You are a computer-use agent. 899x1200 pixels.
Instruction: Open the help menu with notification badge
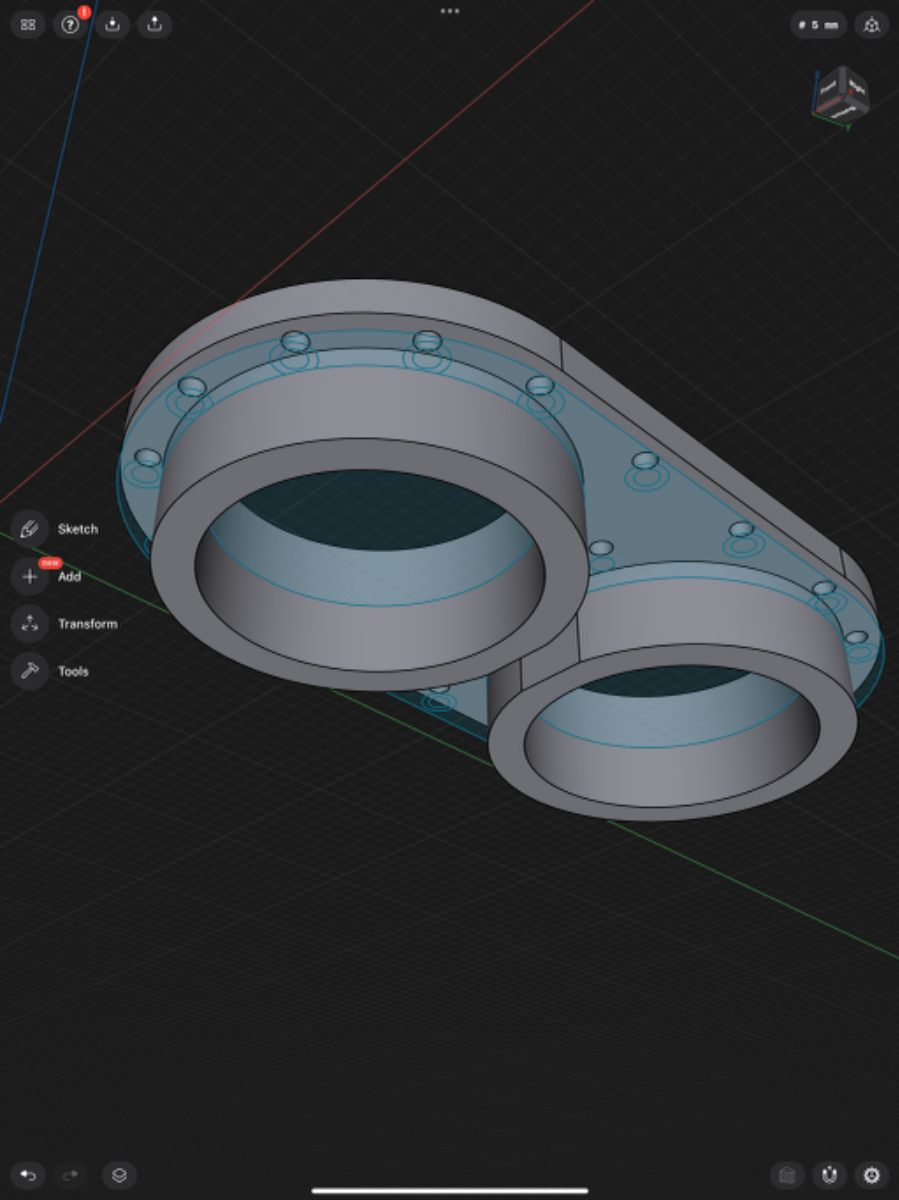pos(70,25)
